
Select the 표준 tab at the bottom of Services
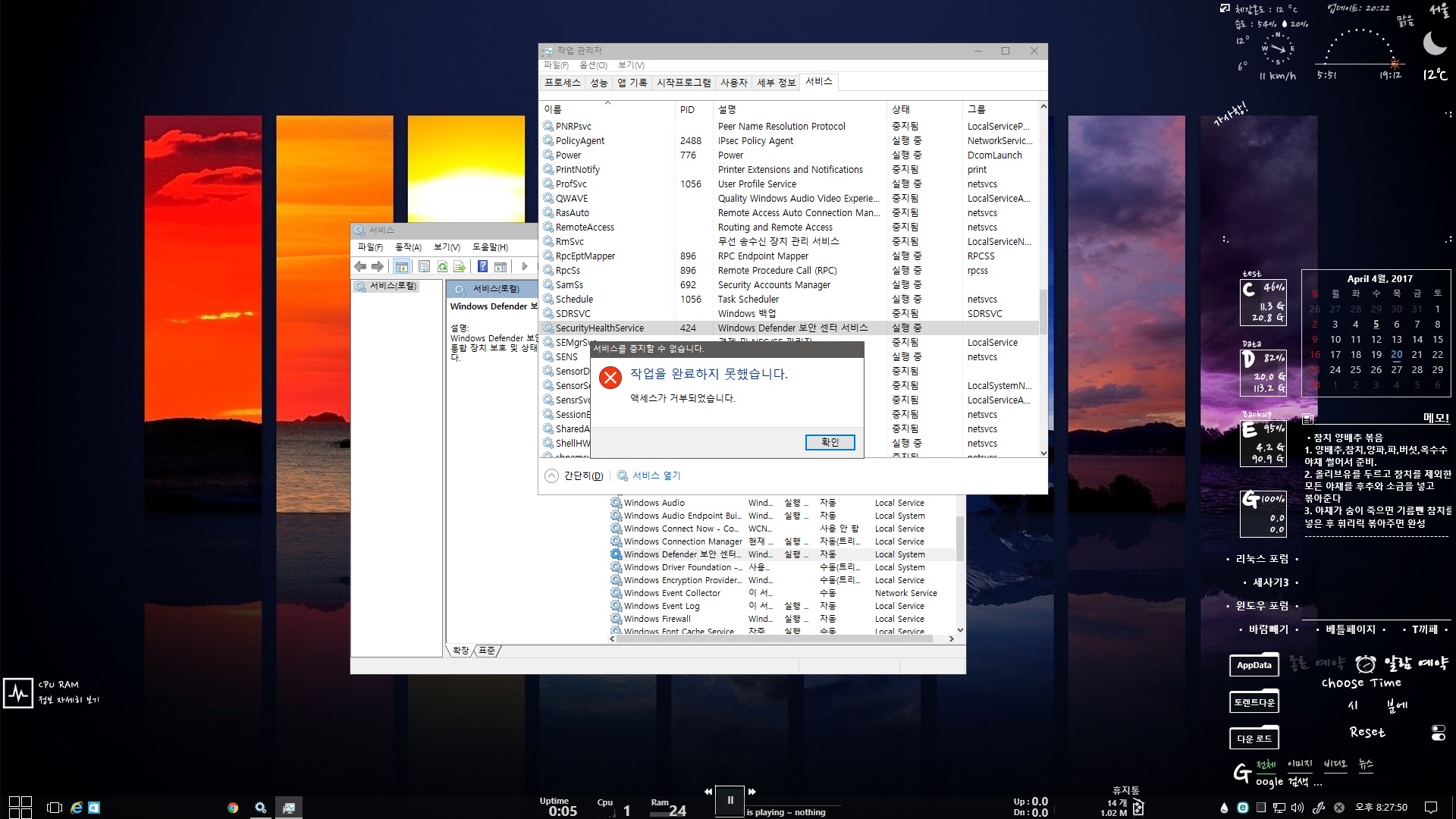pos(487,651)
